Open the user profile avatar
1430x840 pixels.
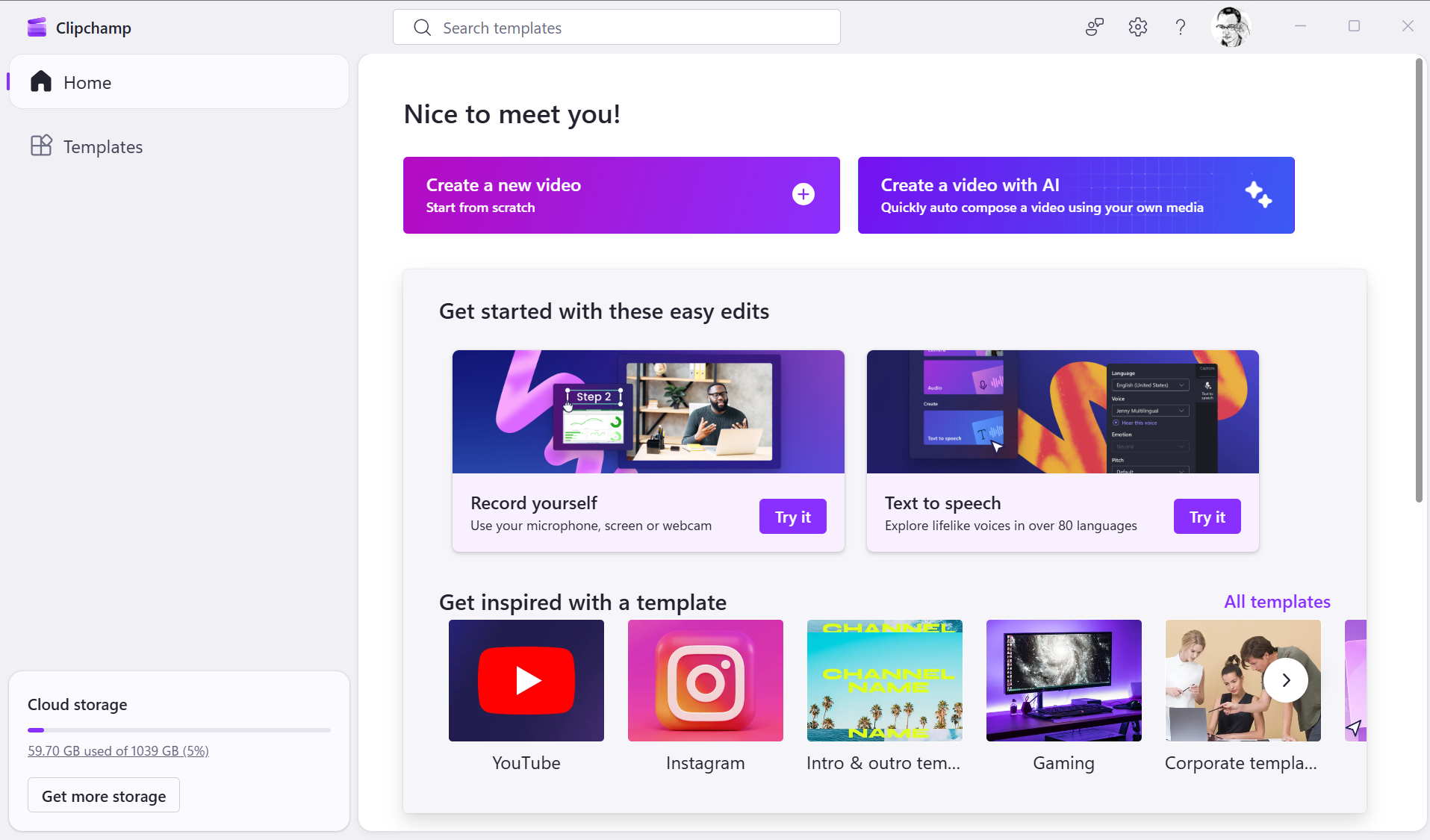pos(1231,28)
